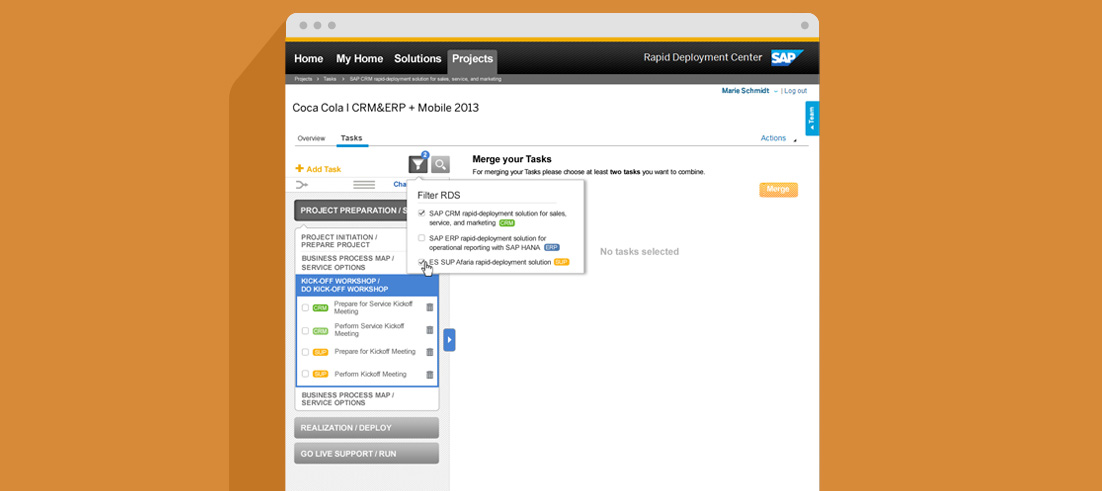Expand Business Process Map section above Kick-off Workshop
1102x491 pixels.
(351, 263)
